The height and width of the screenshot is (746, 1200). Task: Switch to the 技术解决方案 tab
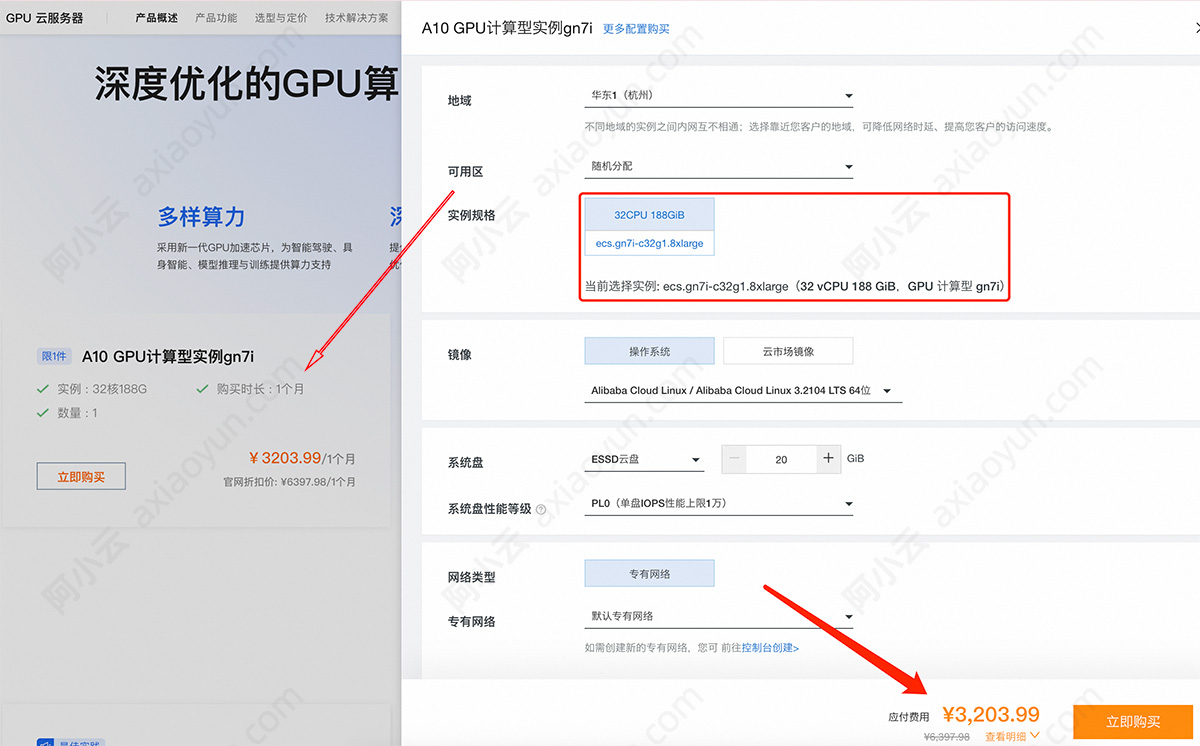[x=357, y=18]
